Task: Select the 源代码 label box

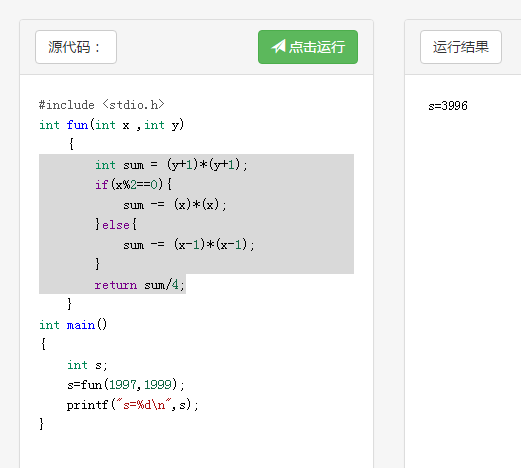Action: (x=76, y=47)
